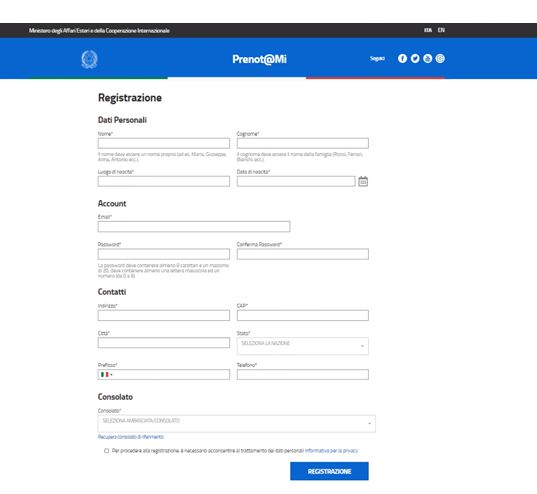
Task: Click the Italian flag prefix selector
Action: pyautogui.click(x=105, y=374)
